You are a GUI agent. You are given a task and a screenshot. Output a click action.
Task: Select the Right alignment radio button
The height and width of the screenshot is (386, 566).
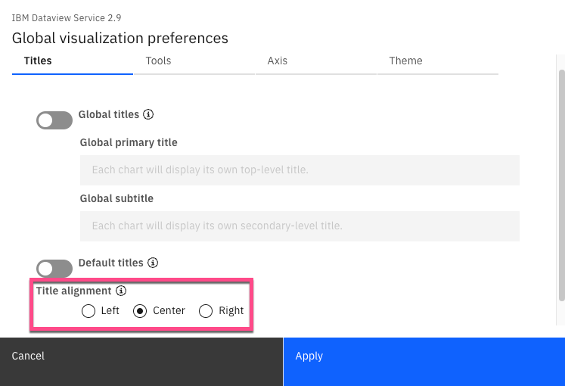click(206, 311)
